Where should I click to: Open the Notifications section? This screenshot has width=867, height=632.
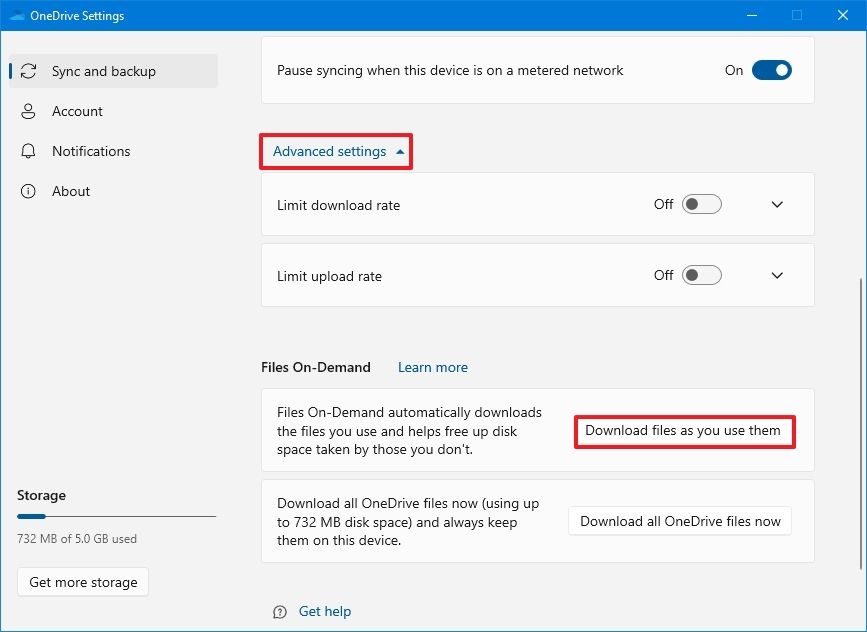(x=113, y=151)
